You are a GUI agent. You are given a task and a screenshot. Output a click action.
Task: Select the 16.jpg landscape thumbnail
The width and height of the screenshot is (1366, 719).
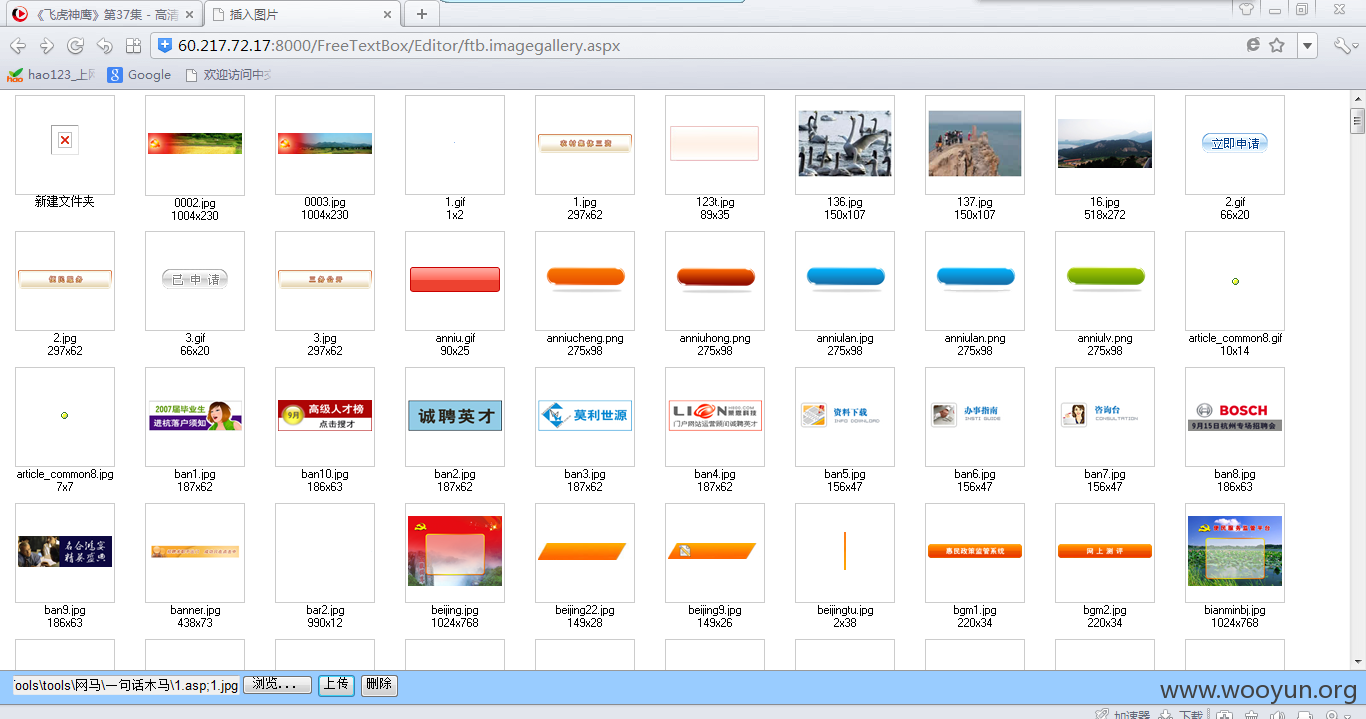(x=1105, y=143)
